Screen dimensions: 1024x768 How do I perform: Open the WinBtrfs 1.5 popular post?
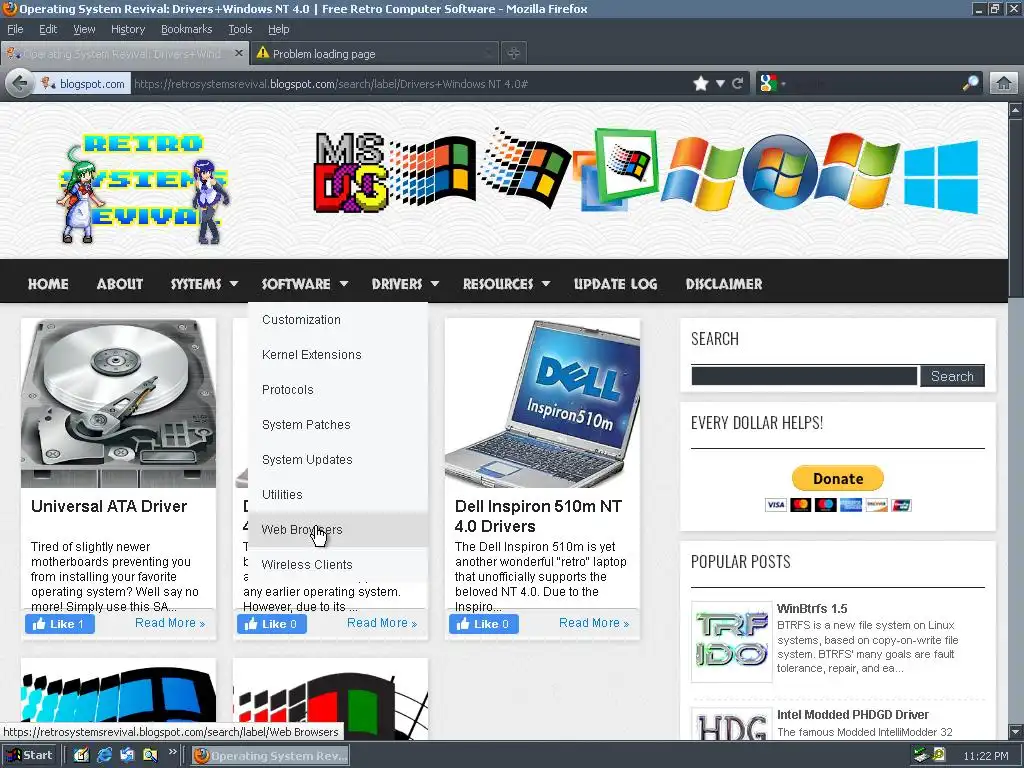812,609
